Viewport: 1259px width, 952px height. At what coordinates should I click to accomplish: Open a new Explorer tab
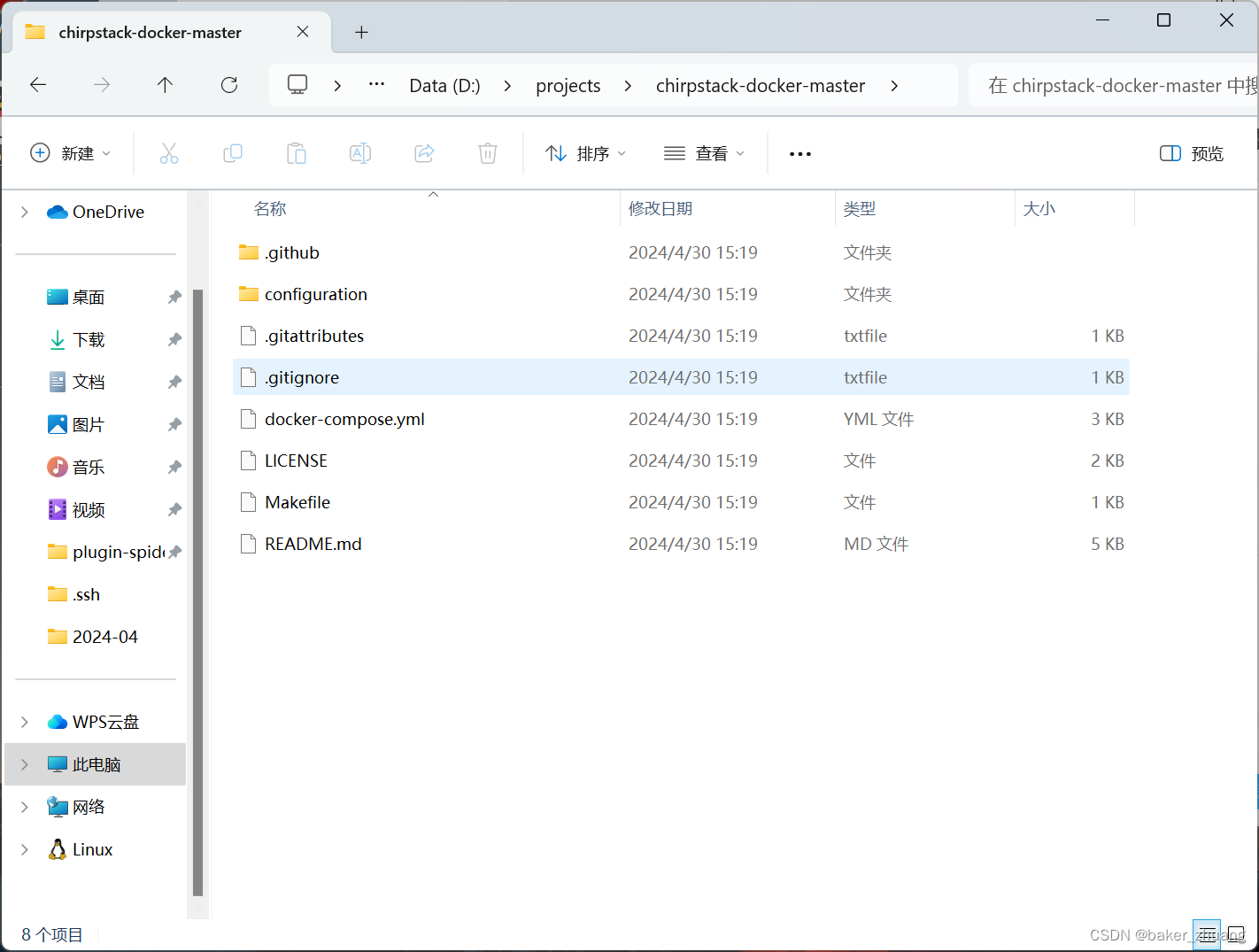(x=361, y=32)
